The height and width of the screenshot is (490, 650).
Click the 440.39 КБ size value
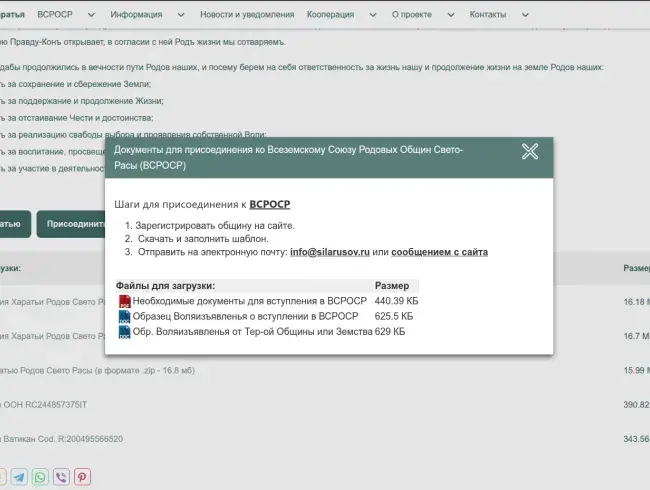click(x=396, y=301)
